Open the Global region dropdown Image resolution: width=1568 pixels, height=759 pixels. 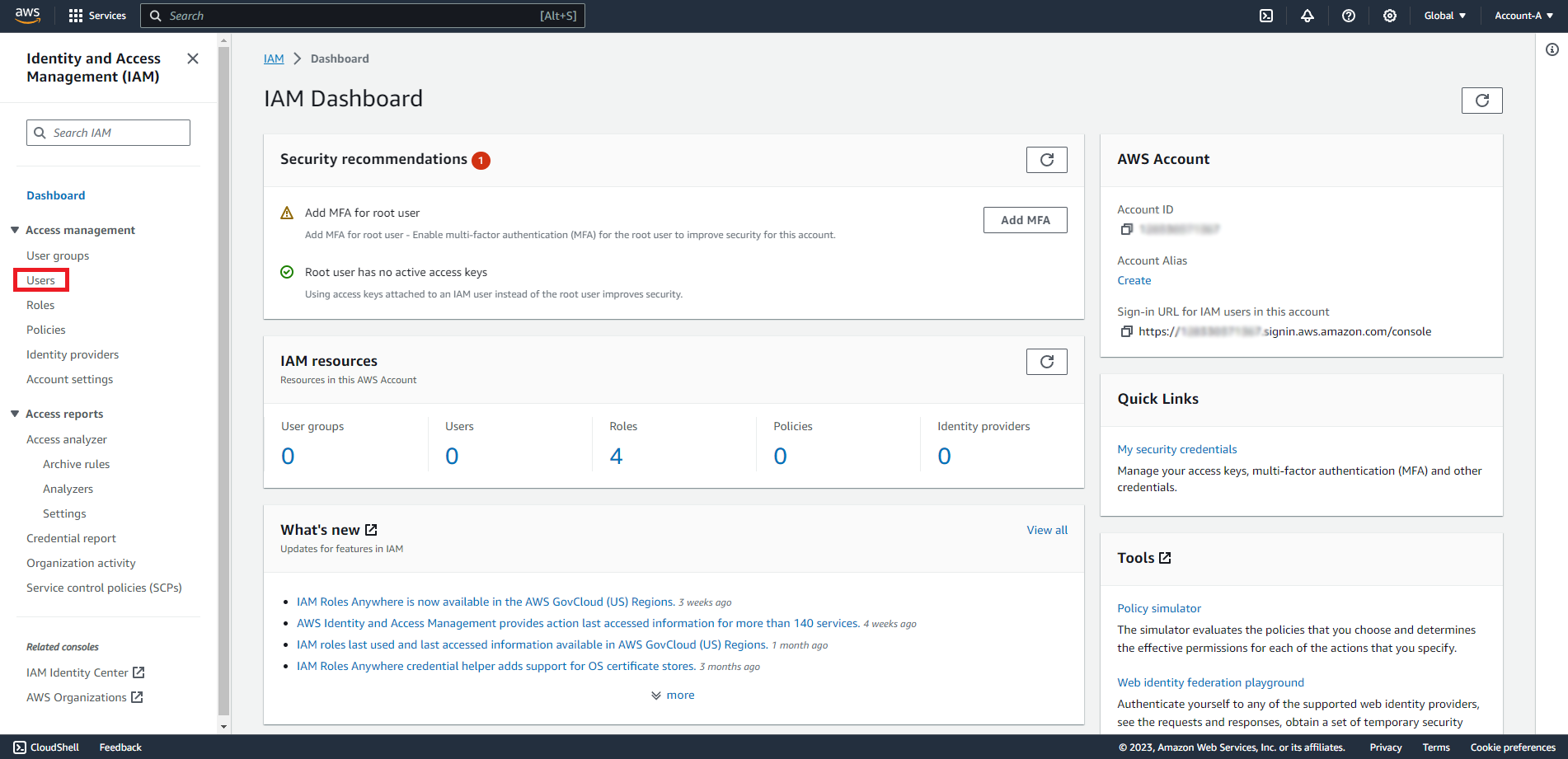(x=1444, y=16)
